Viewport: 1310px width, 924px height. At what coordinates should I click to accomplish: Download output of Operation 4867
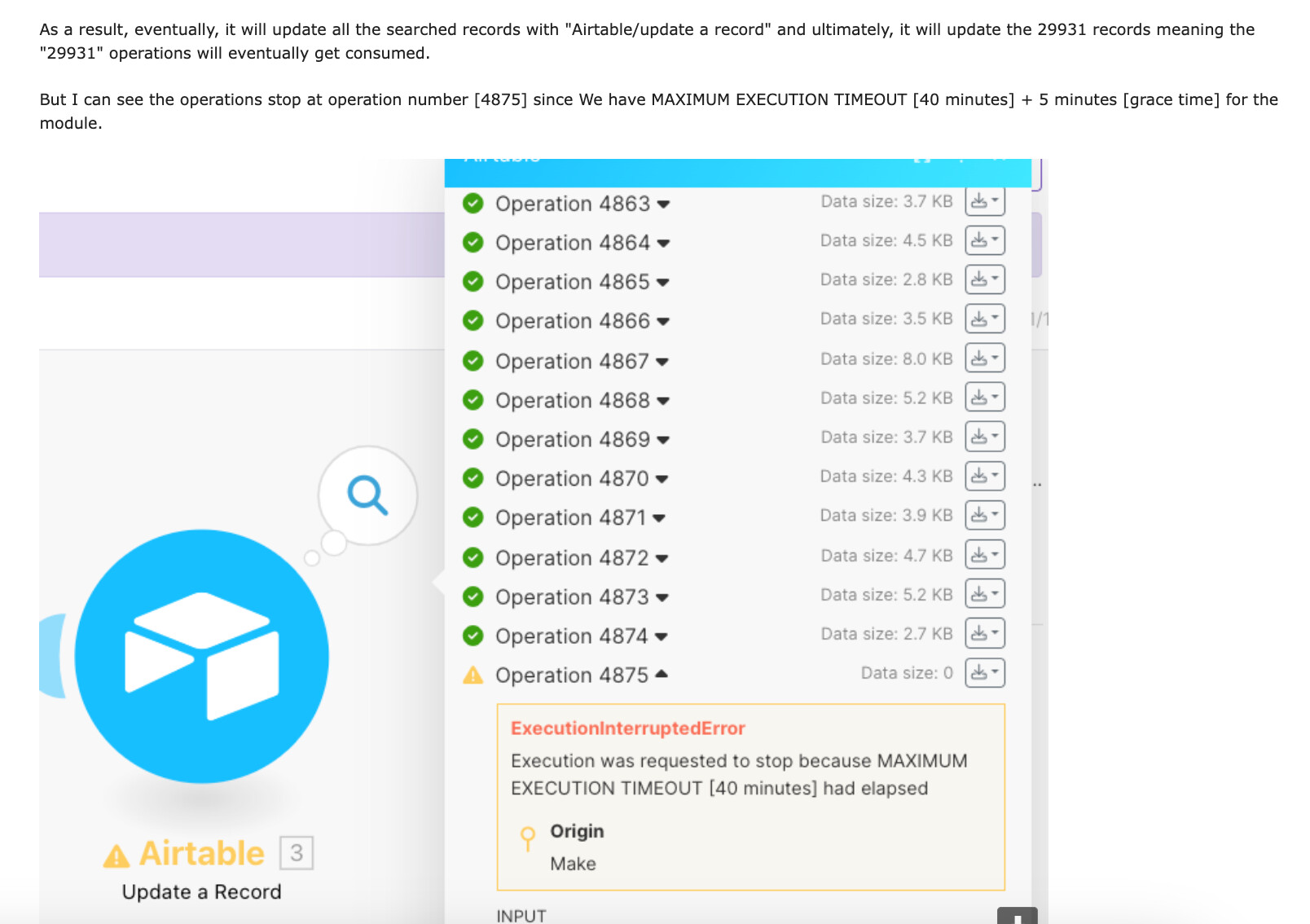985,358
